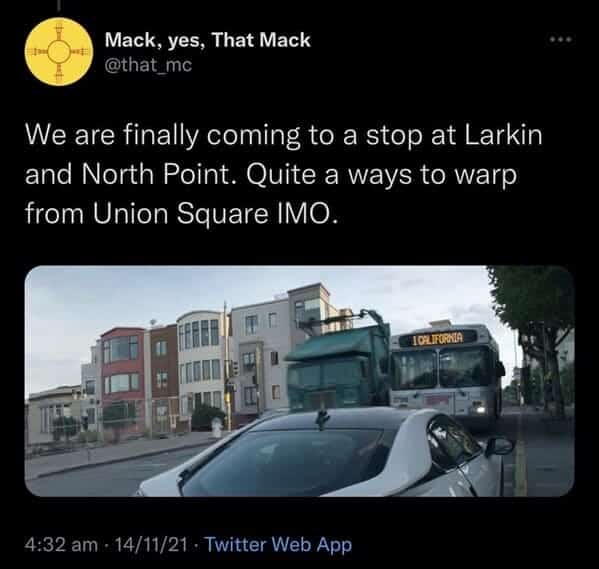Screen dimensions: 599x569
Task: Click the yellow circular profile avatar
Action: pos(58,52)
